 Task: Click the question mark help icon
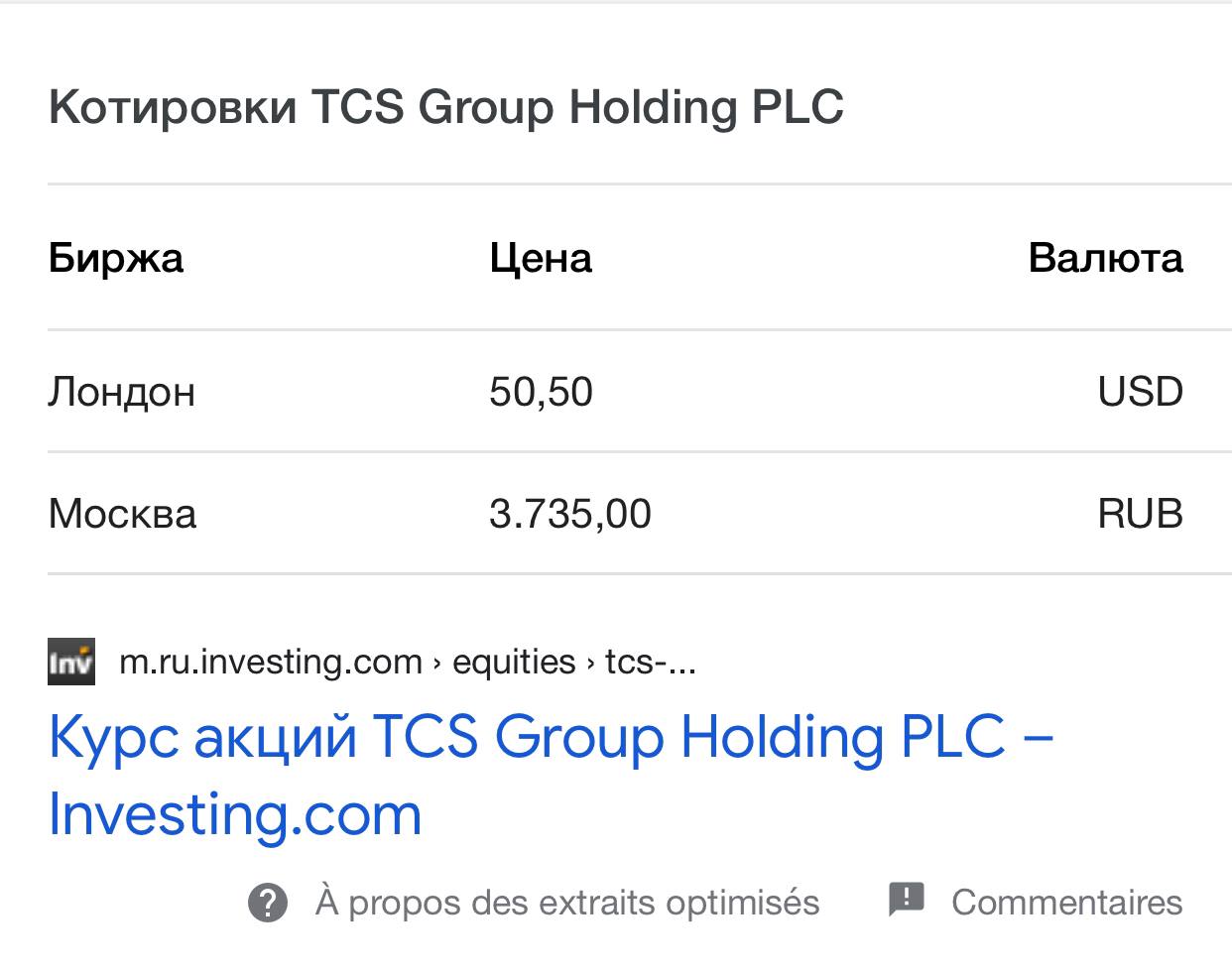(267, 904)
